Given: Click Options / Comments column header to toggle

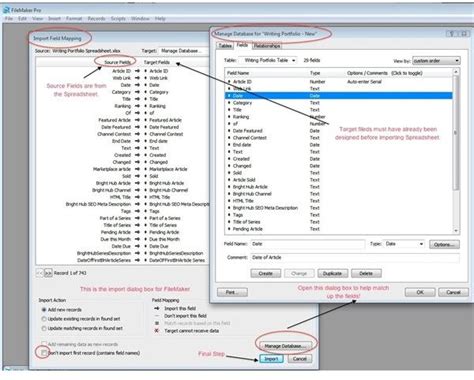Looking at the screenshot, I should [385, 73].
